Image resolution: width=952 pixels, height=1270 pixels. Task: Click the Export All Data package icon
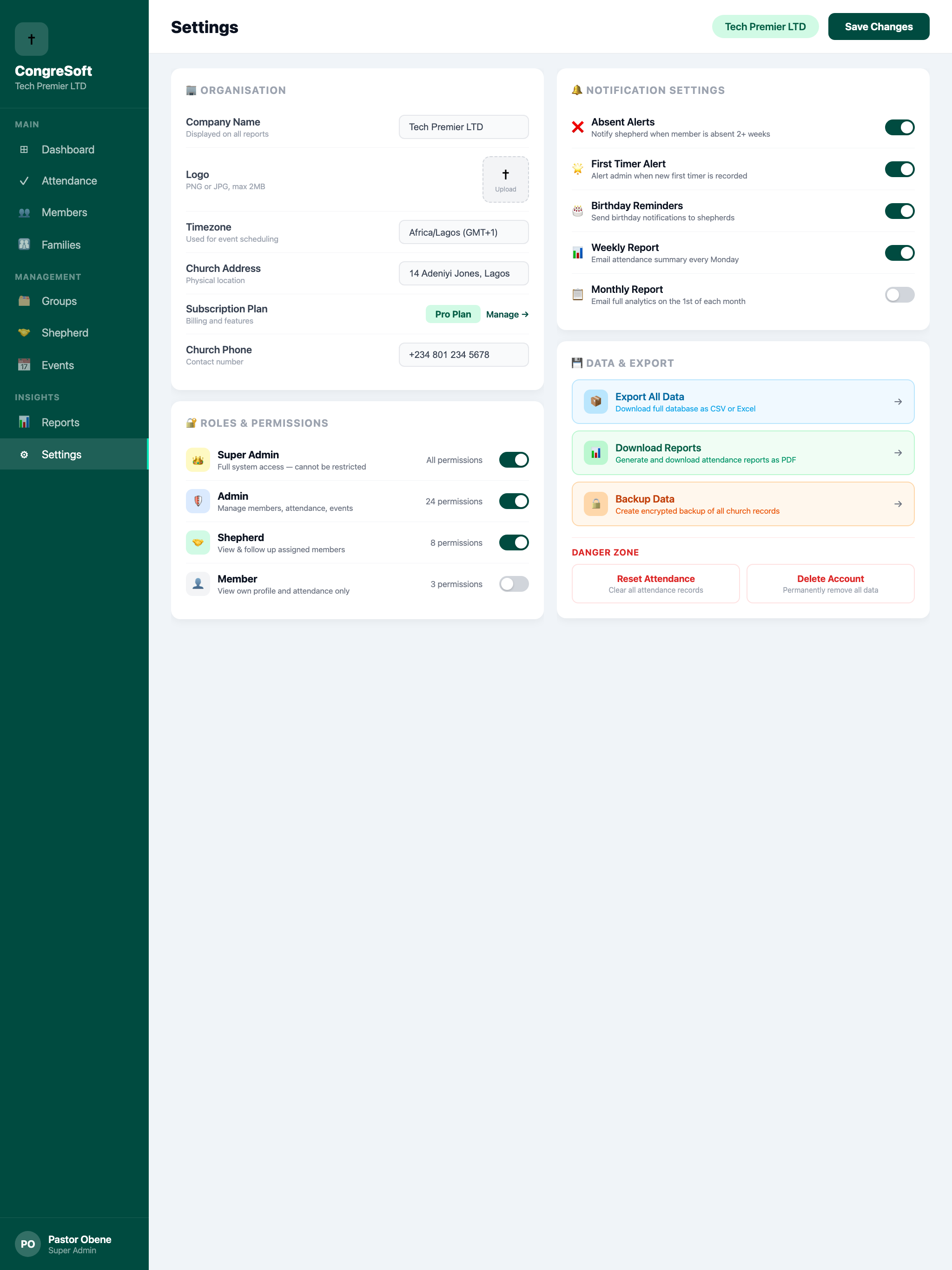[596, 402]
